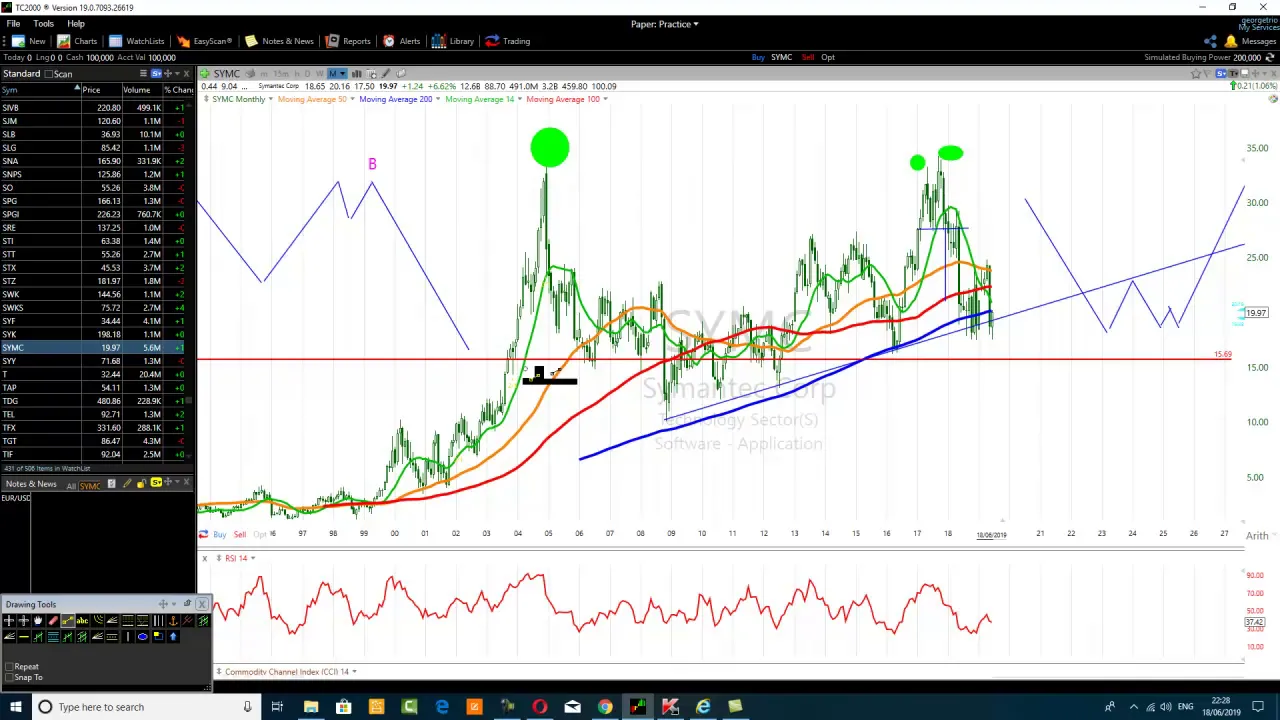This screenshot has height=720, width=1280.
Task: Select the three vertical lines tool
Action: [158, 621]
